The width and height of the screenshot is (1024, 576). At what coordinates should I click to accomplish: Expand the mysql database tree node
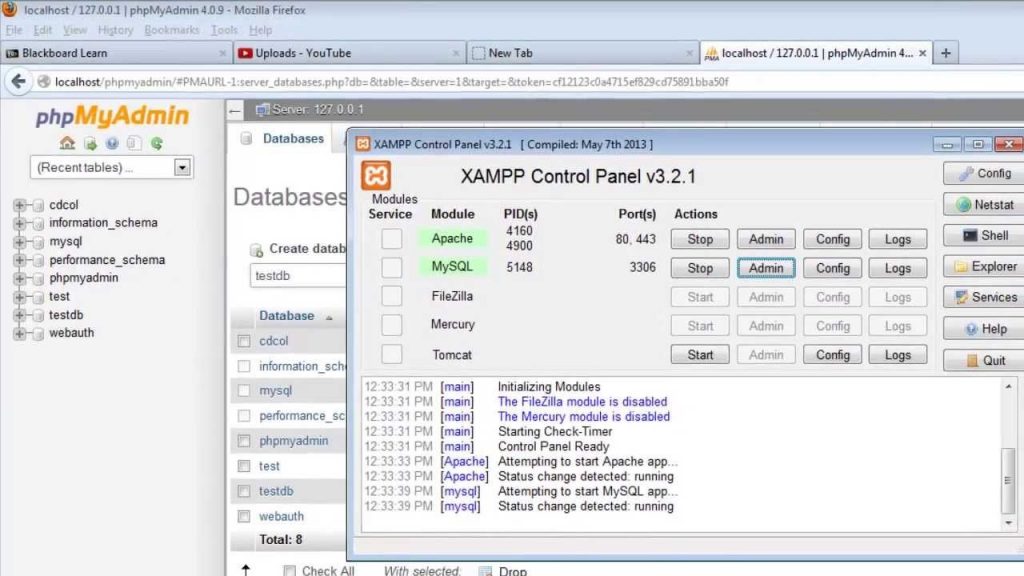pyautogui.click(x=20, y=242)
